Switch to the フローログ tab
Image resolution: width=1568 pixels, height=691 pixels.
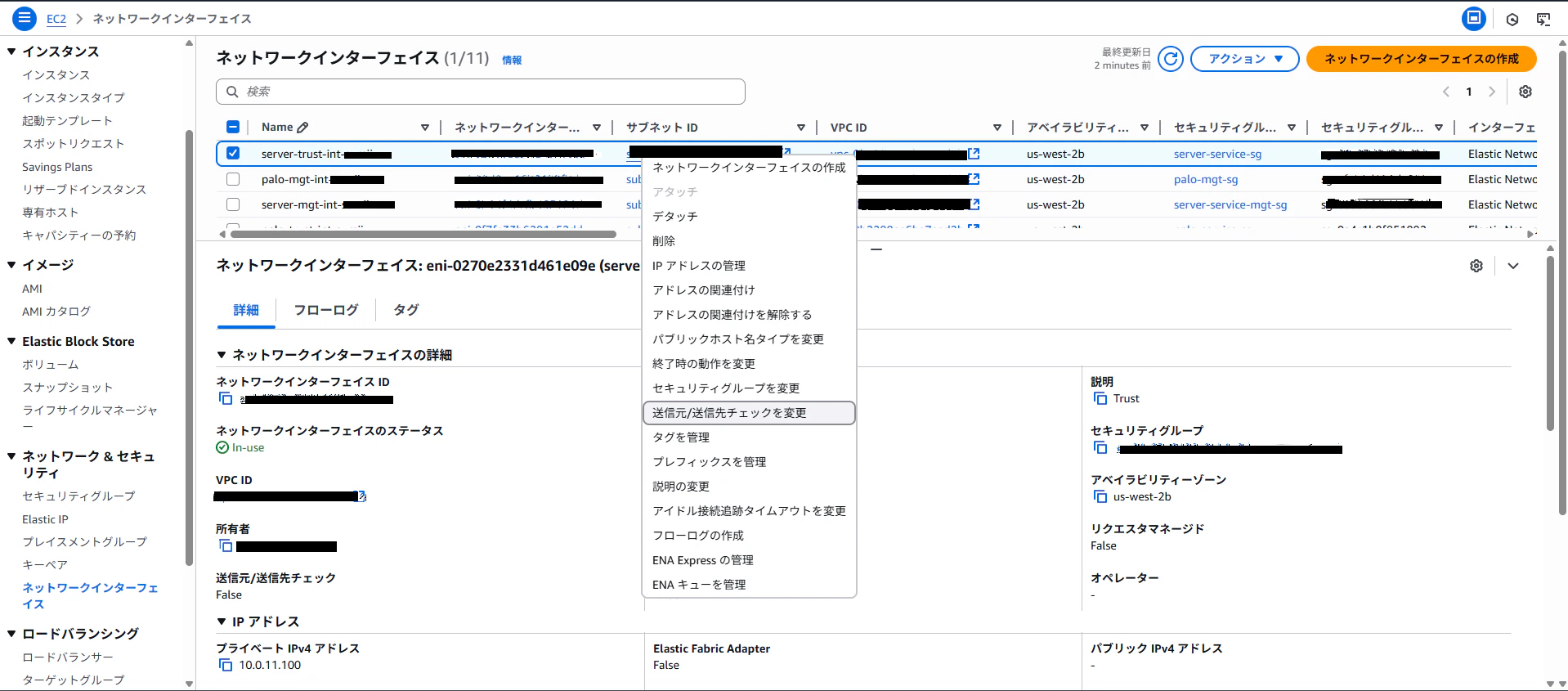(325, 310)
